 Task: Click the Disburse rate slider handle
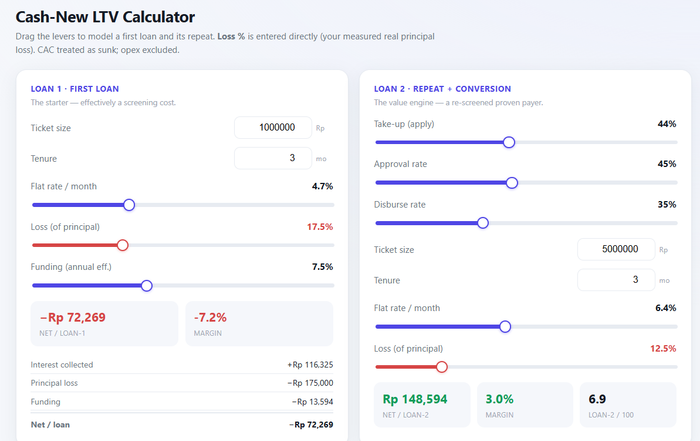coord(483,223)
